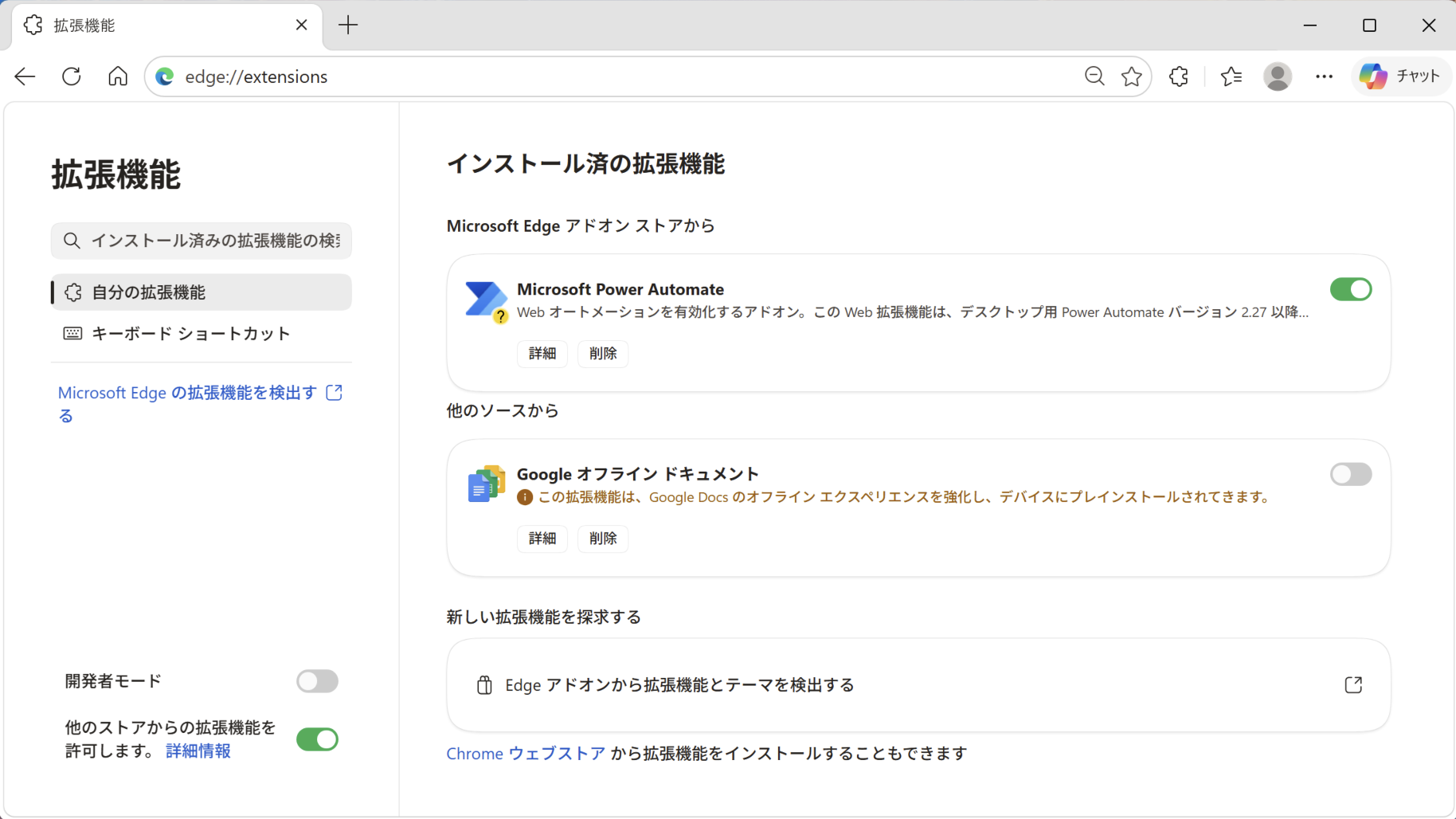
Task: Click the keyboard icon beside キーボード ショートカット
Action: [72, 334]
